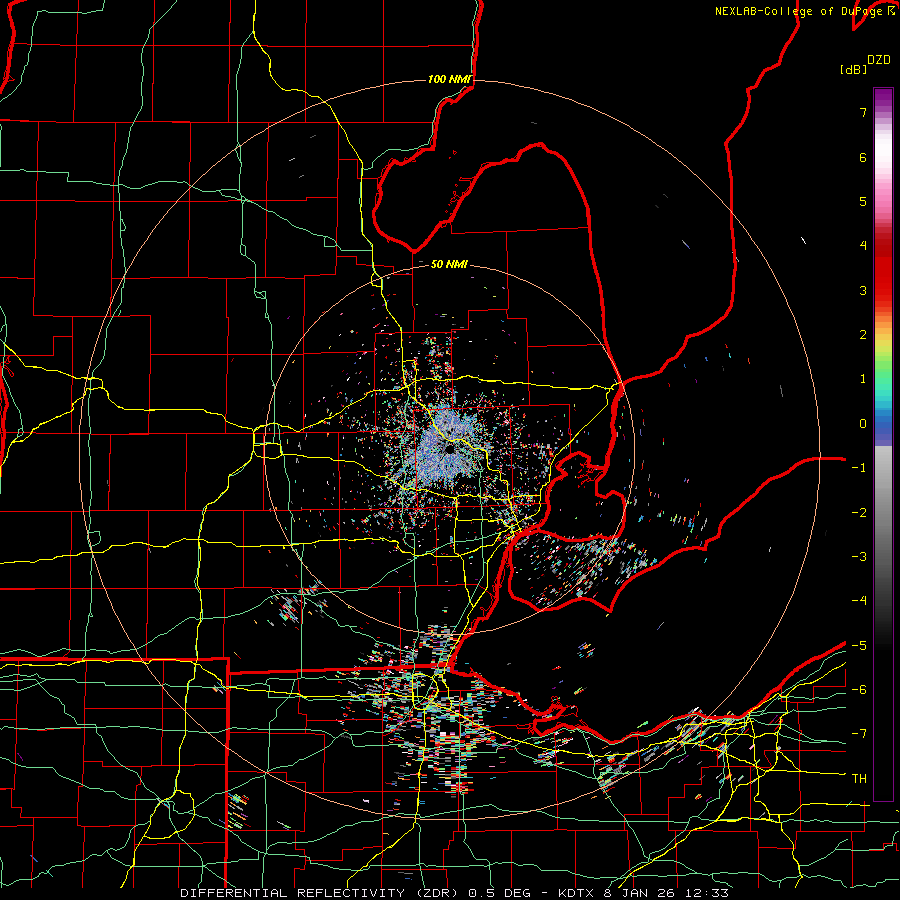Click the 3 value on the color scale
Image resolution: width=900 pixels, height=900 pixels.
(x=863, y=290)
